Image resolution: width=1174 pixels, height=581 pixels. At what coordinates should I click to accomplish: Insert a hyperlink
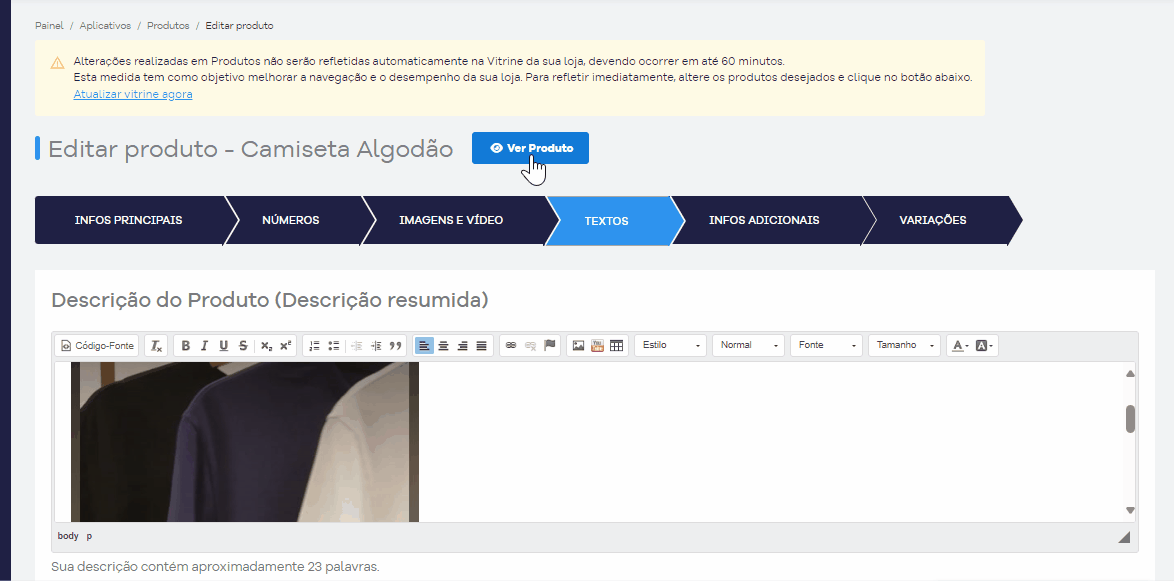click(511, 346)
